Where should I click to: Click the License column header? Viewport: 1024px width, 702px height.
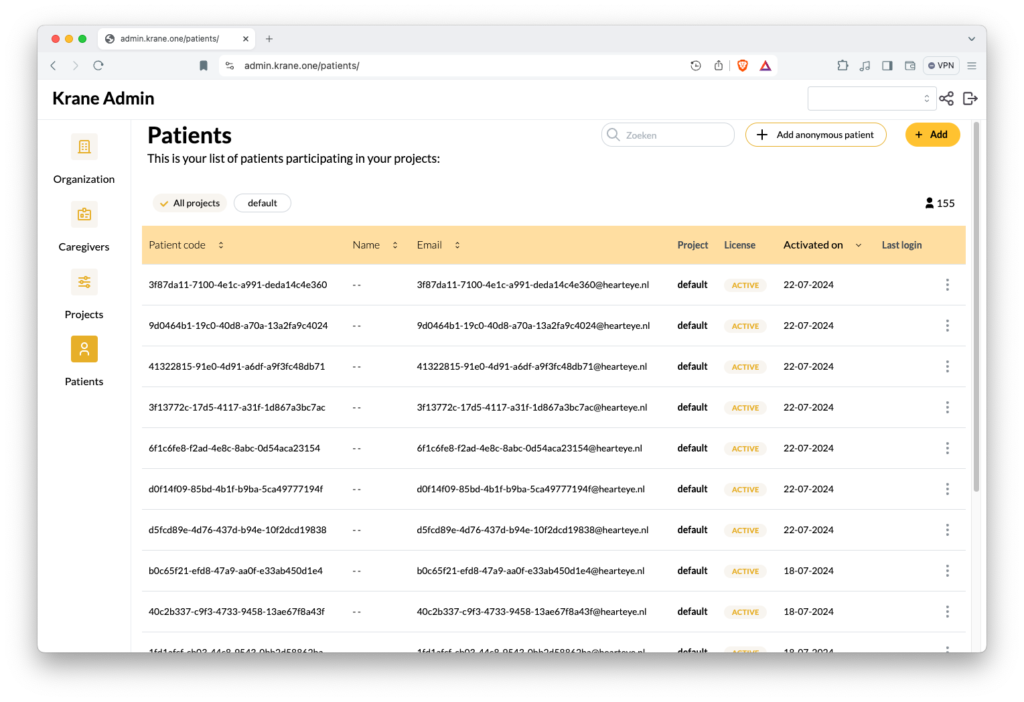tap(739, 245)
